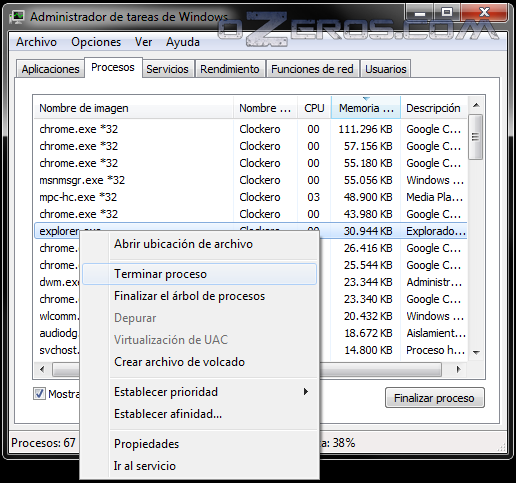Switch to the Funciones de red tab
516x483 pixels.
[312, 69]
